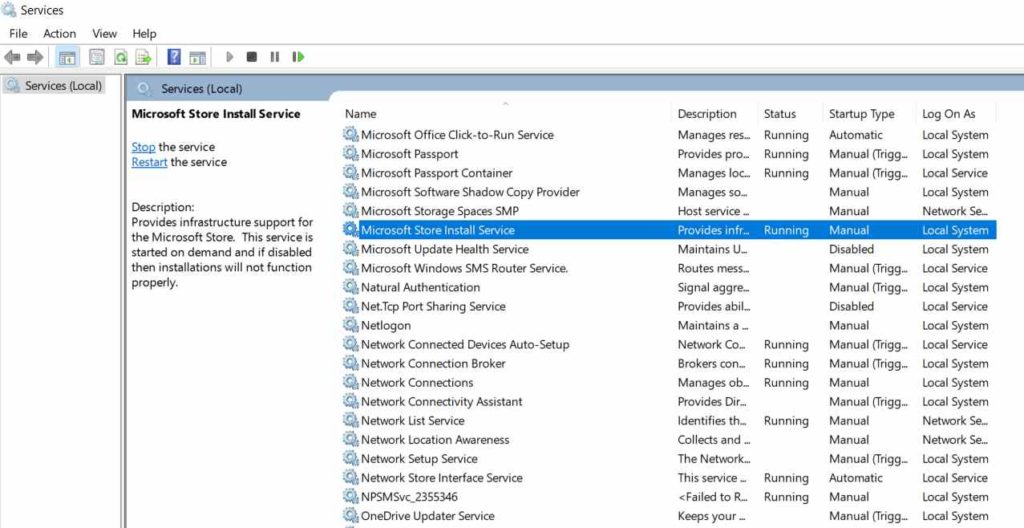Image resolution: width=1024 pixels, height=528 pixels.
Task: Click gear icon of Microsoft Storage Spaces SMP
Action: [351, 210]
